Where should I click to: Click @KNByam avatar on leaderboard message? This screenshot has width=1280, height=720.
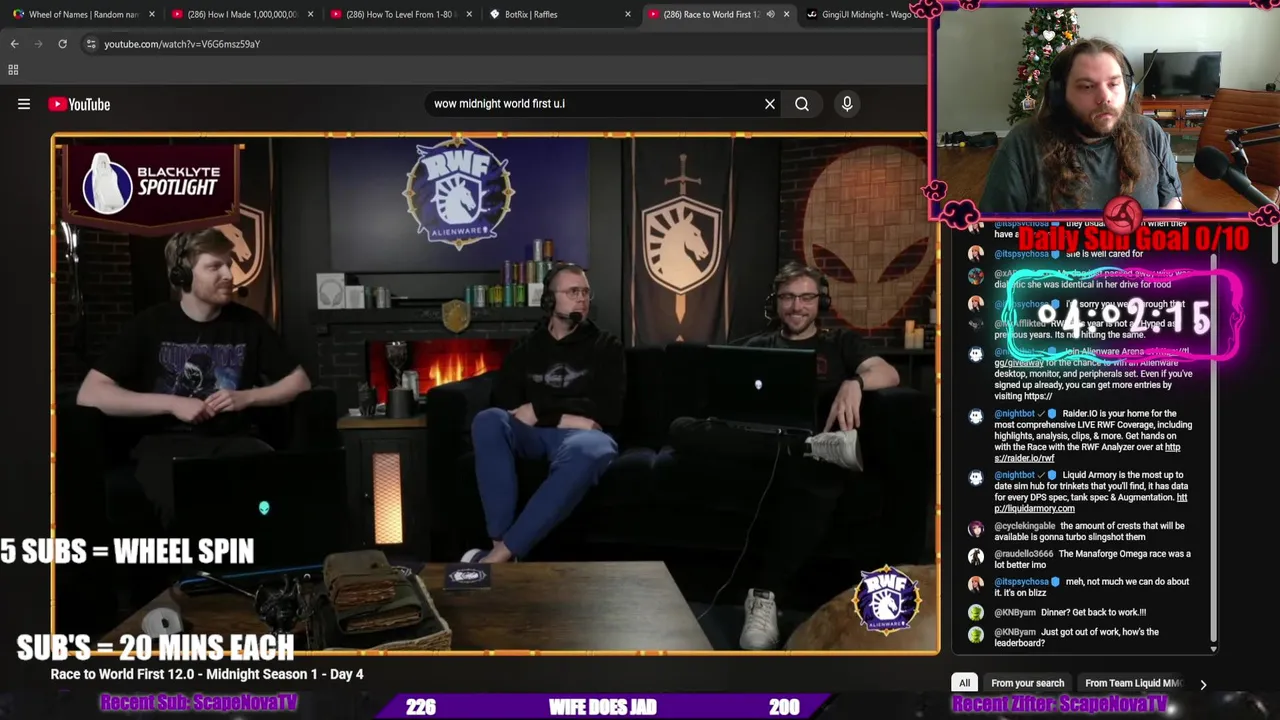(x=976, y=635)
